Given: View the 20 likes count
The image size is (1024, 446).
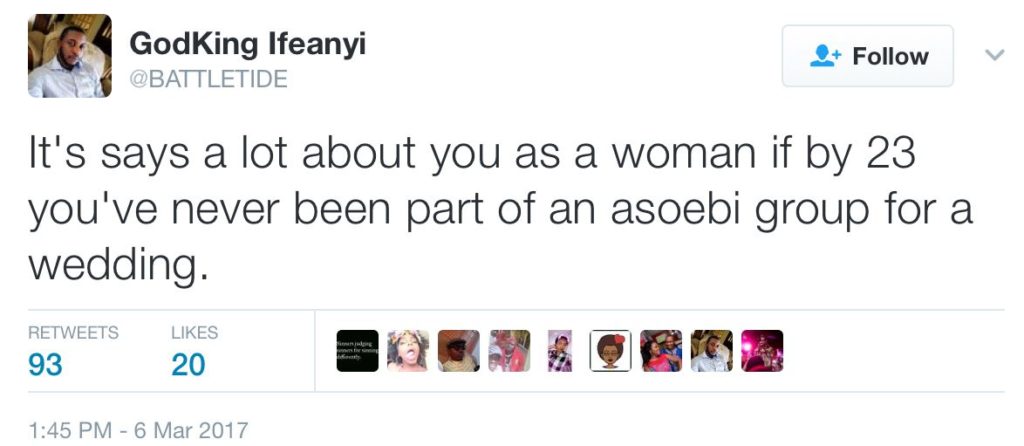Looking at the screenshot, I should point(188,366).
